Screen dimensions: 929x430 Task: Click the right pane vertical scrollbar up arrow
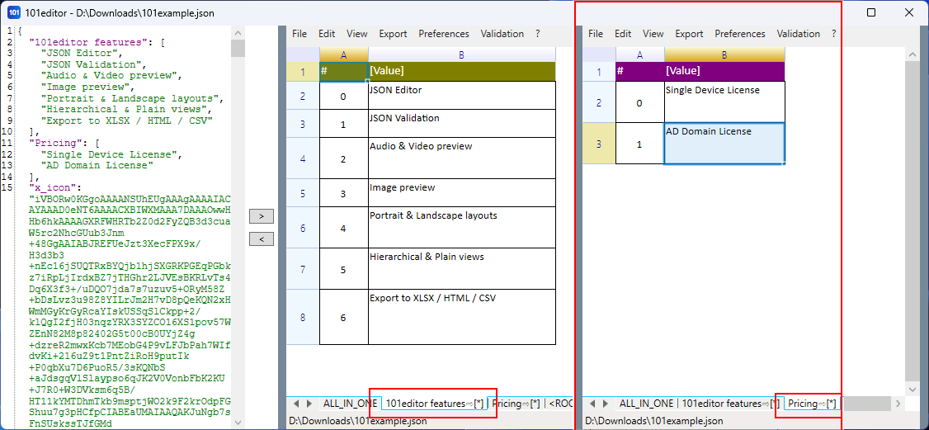(912, 53)
